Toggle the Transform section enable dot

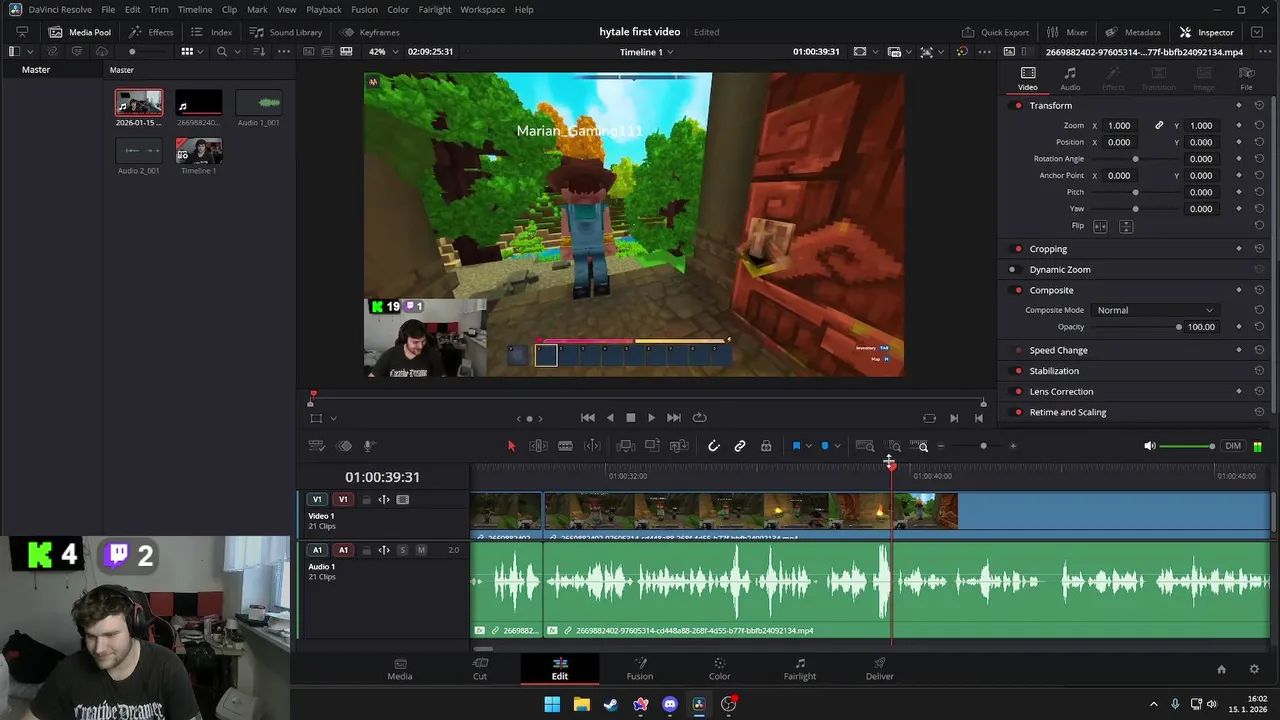(1018, 106)
